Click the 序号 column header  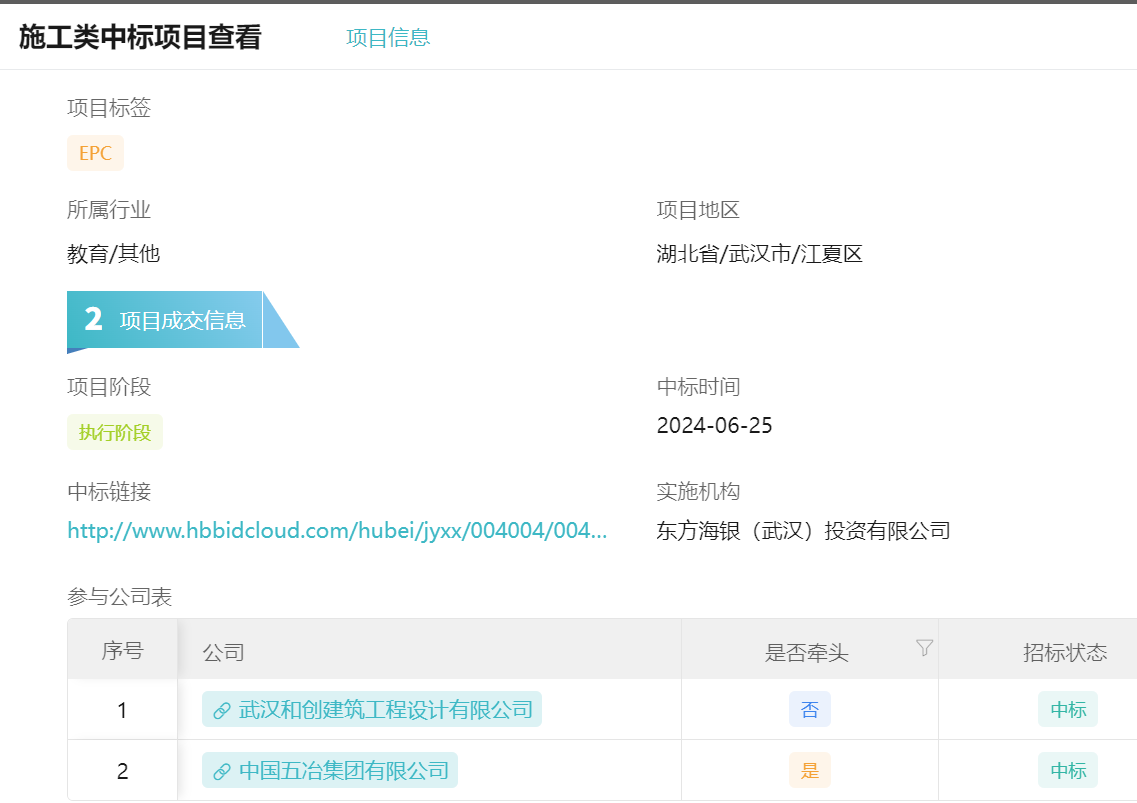click(123, 650)
